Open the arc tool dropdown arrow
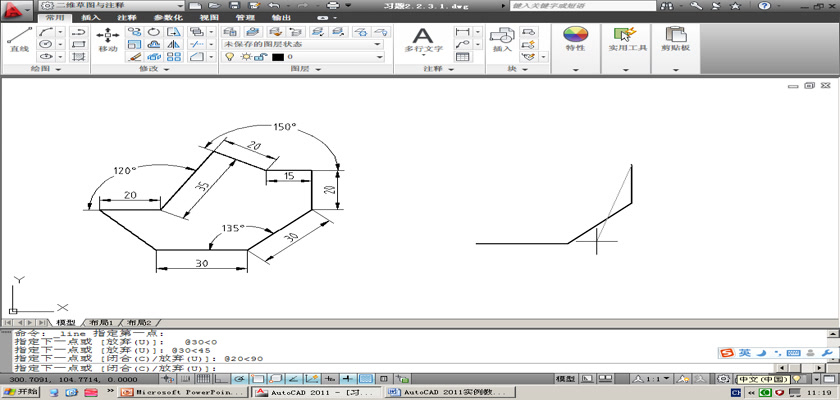 [60, 32]
